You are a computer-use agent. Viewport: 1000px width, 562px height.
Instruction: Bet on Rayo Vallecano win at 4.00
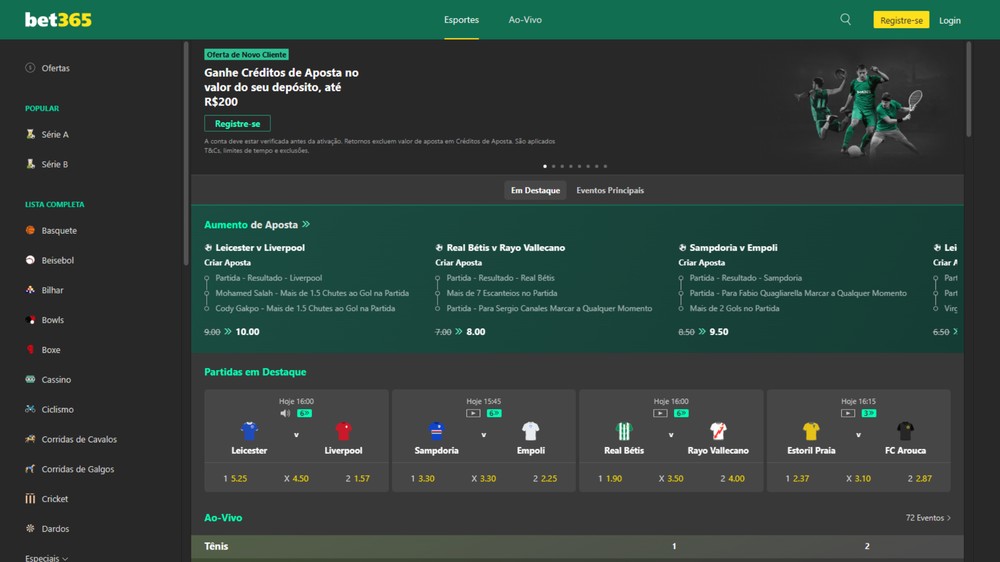[732, 478]
